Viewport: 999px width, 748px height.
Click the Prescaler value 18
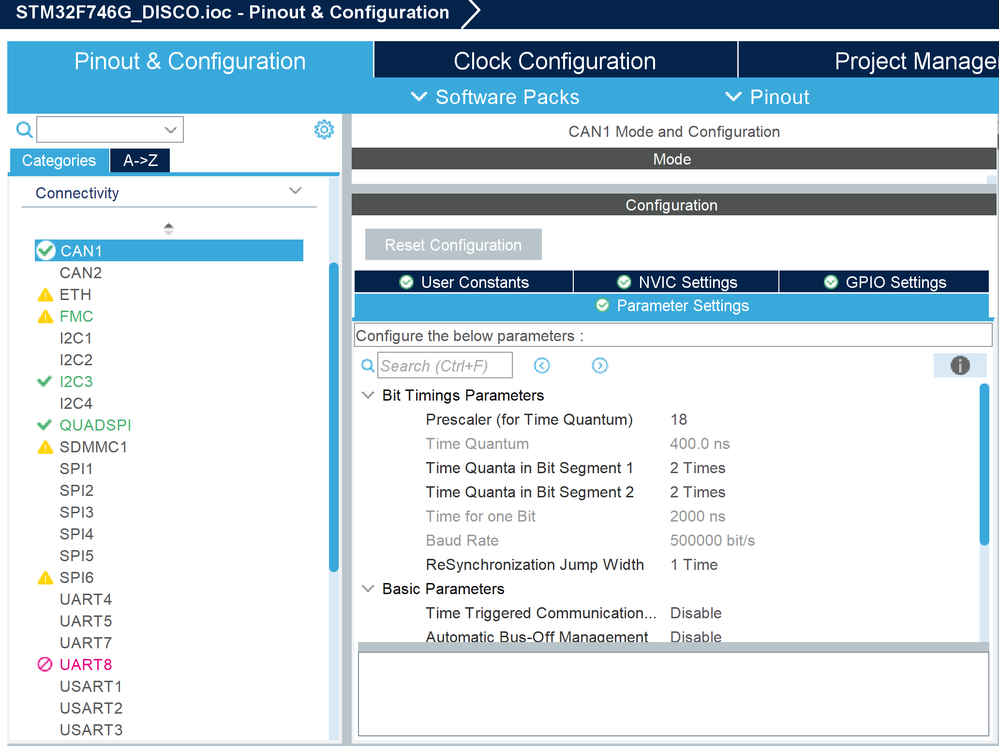tap(679, 419)
